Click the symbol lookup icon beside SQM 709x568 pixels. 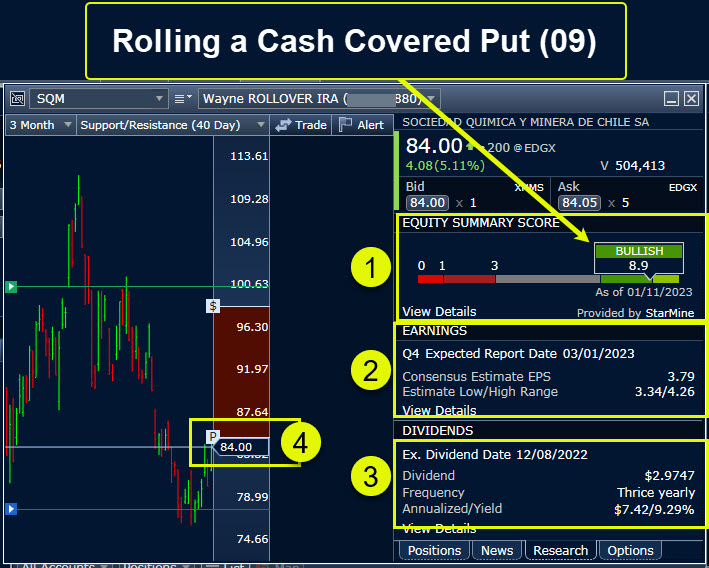pos(17,98)
